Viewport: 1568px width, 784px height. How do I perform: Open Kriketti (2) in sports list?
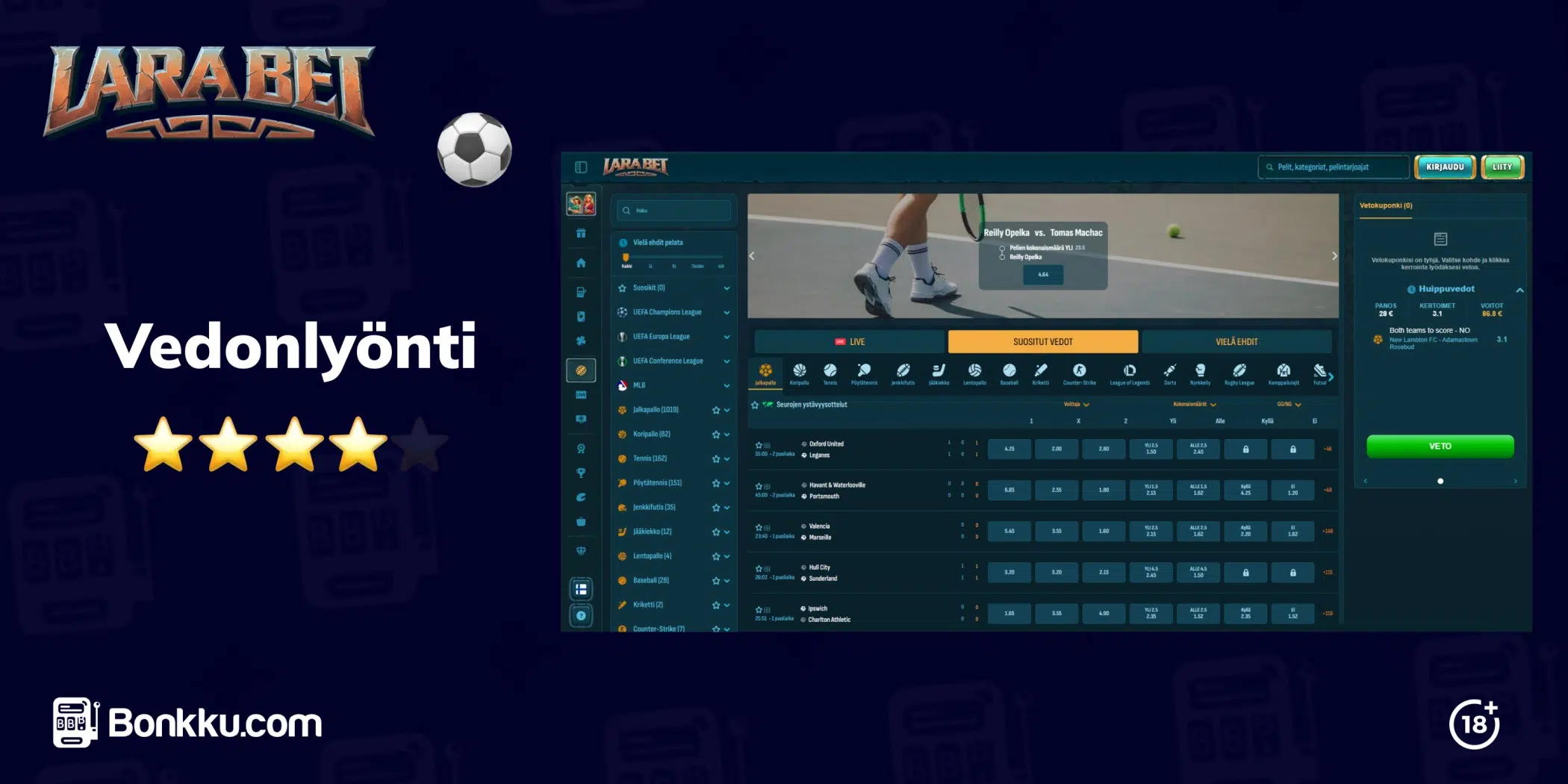click(647, 605)
